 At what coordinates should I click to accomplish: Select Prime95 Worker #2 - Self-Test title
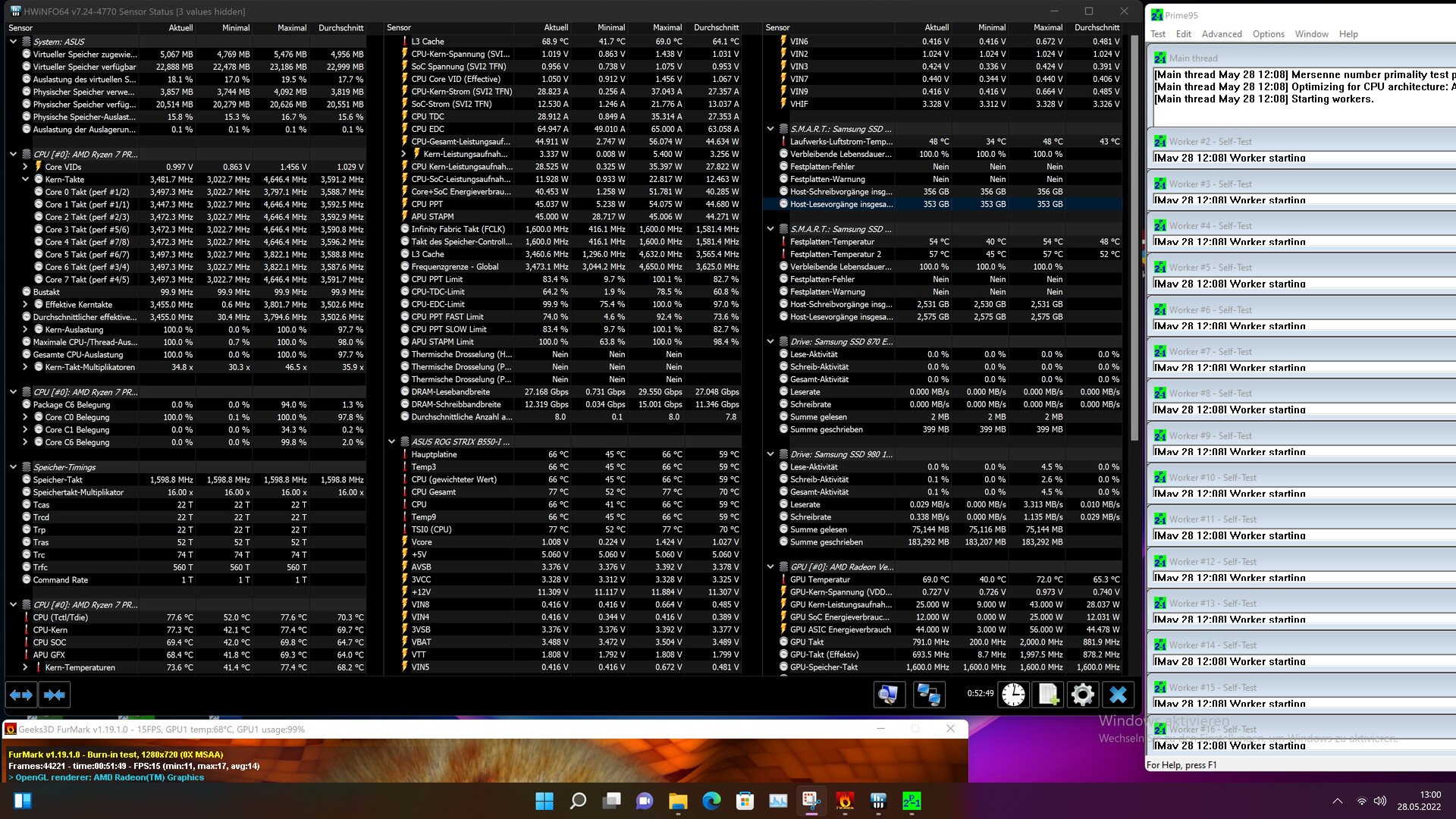(x=1210, y=142)
